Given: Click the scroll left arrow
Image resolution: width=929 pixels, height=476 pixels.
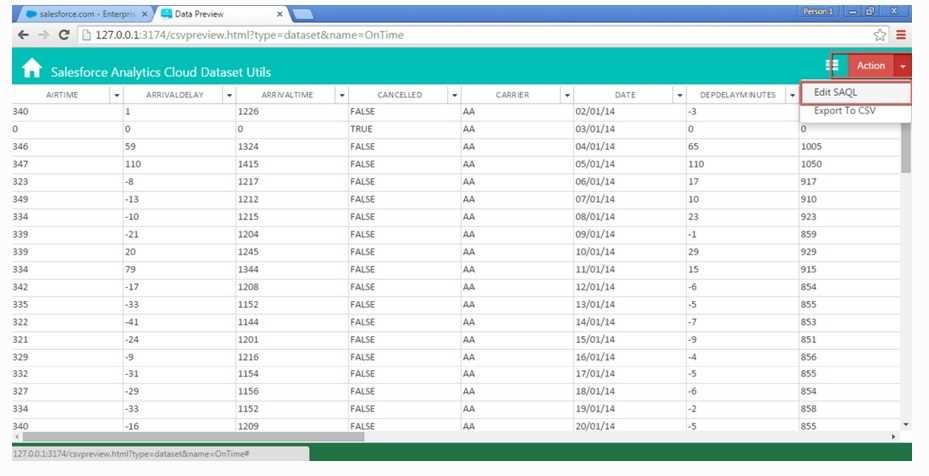Looking at the screenshot, I should pyautogui.click(x=17, y=437).
